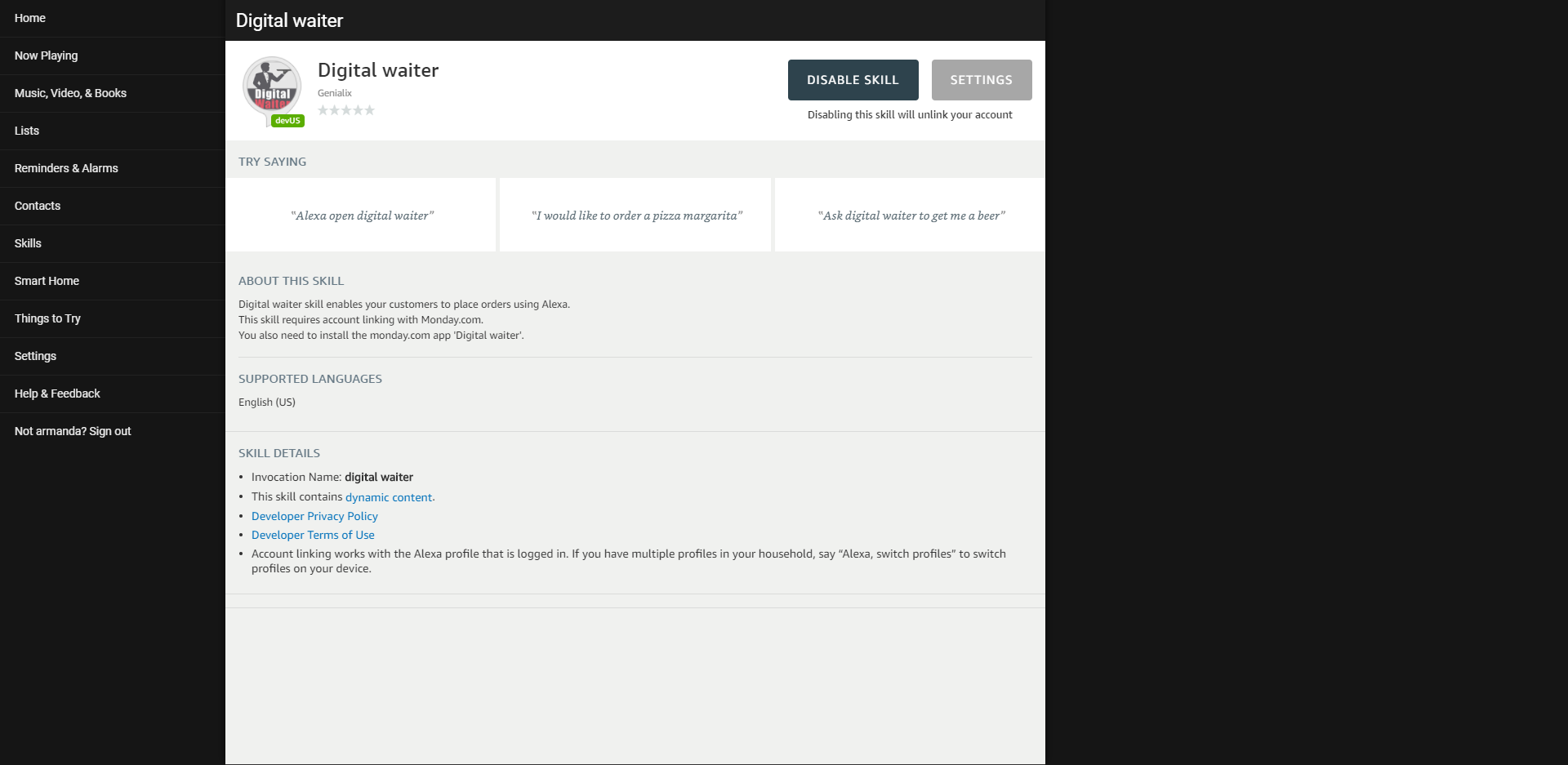Click the SKILL DETAILS heading

(279, 453)
